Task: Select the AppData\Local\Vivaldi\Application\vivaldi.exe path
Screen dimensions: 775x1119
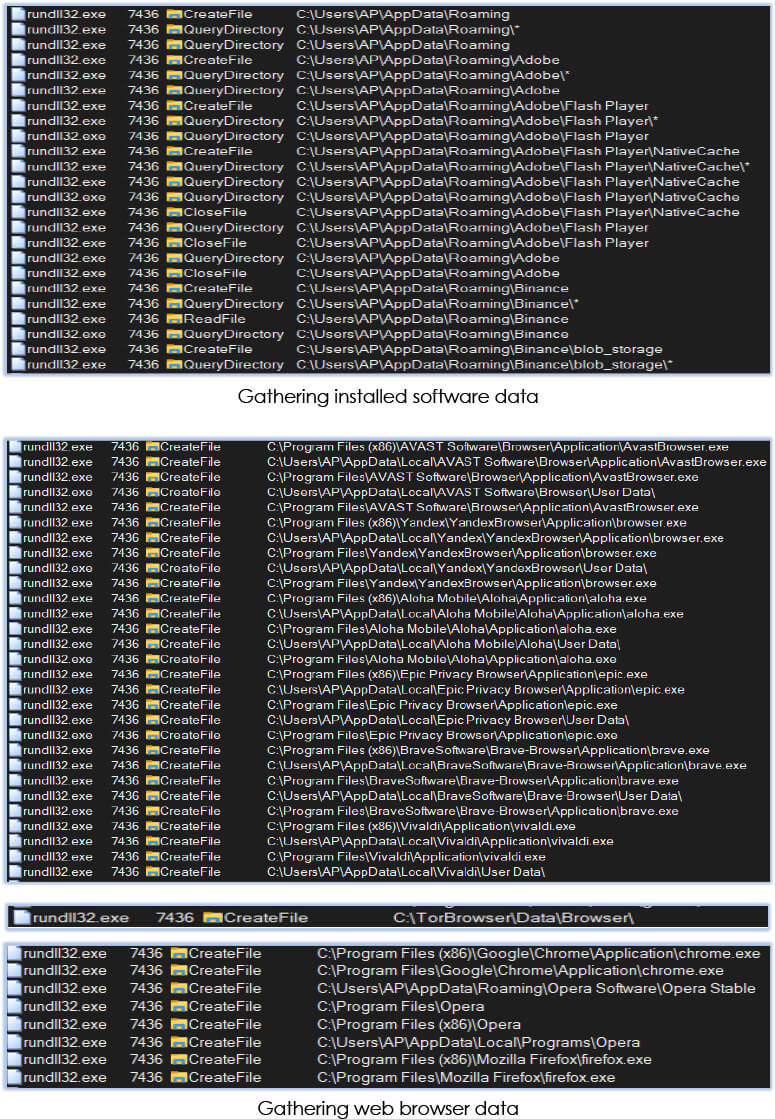Action: [440, 841]
